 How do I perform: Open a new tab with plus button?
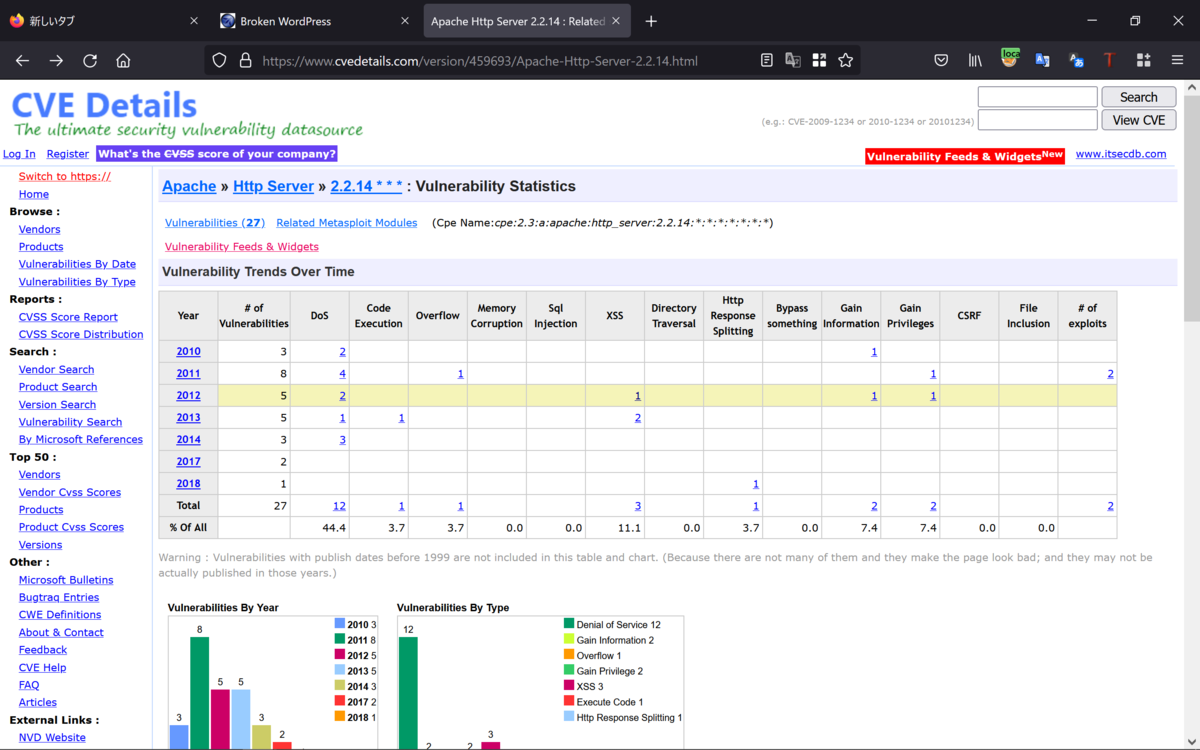click(x=651, y=21)
